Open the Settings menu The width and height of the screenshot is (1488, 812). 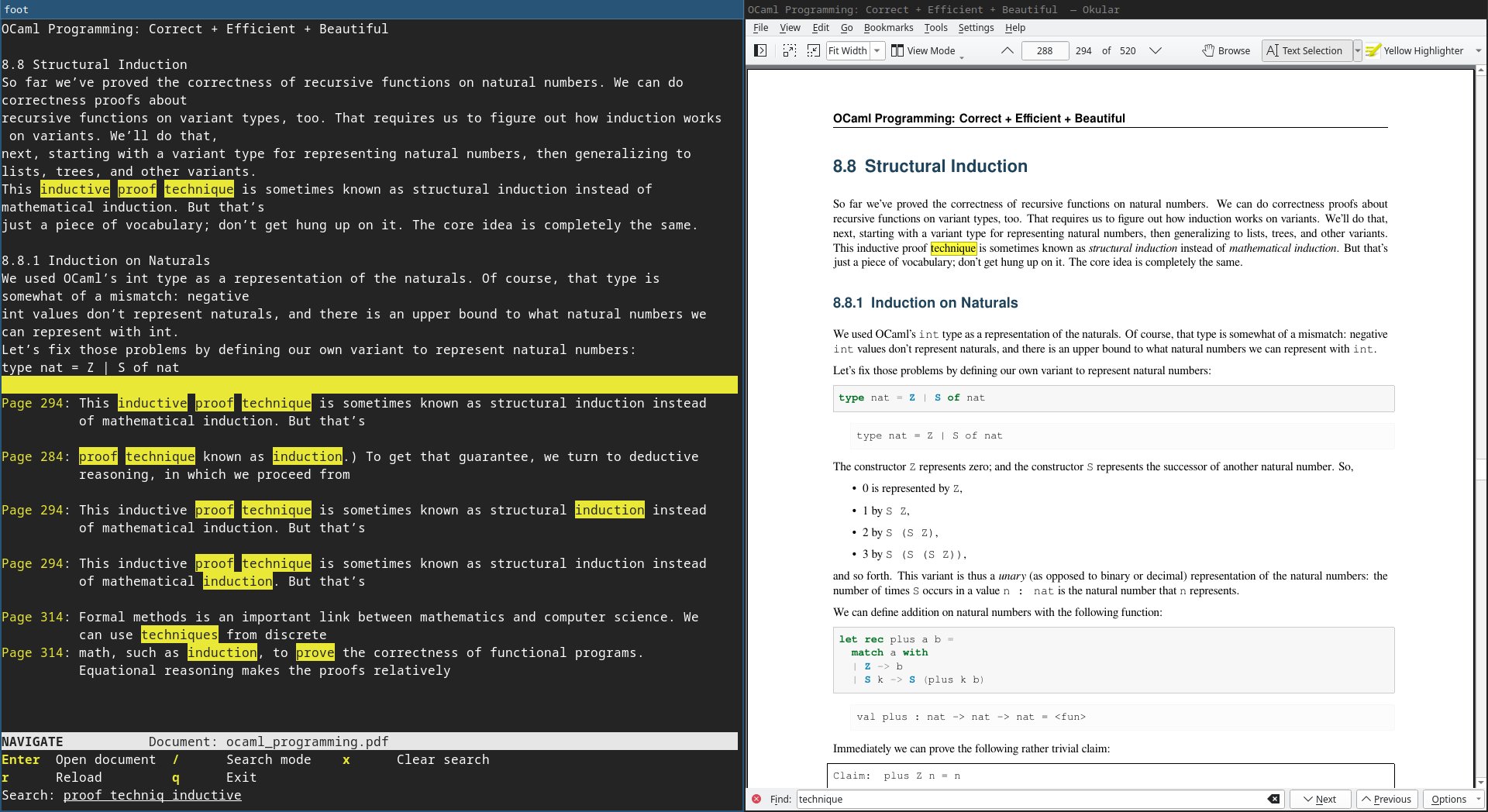(976, 28)
